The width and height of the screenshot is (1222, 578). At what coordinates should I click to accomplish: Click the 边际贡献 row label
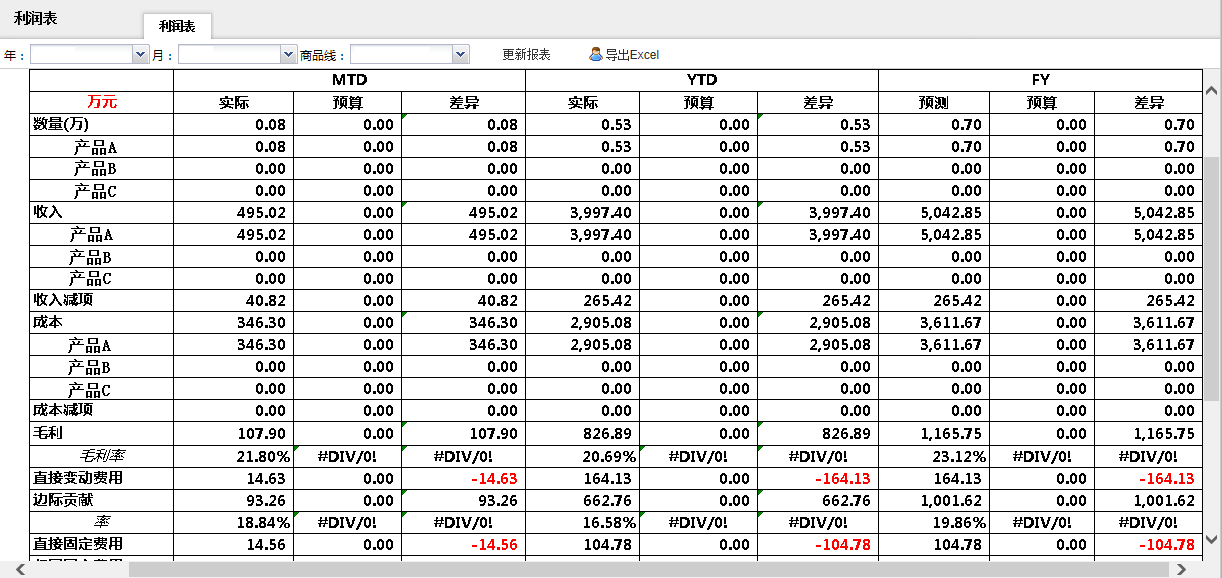pyautogui.click(x=63, y=500)
